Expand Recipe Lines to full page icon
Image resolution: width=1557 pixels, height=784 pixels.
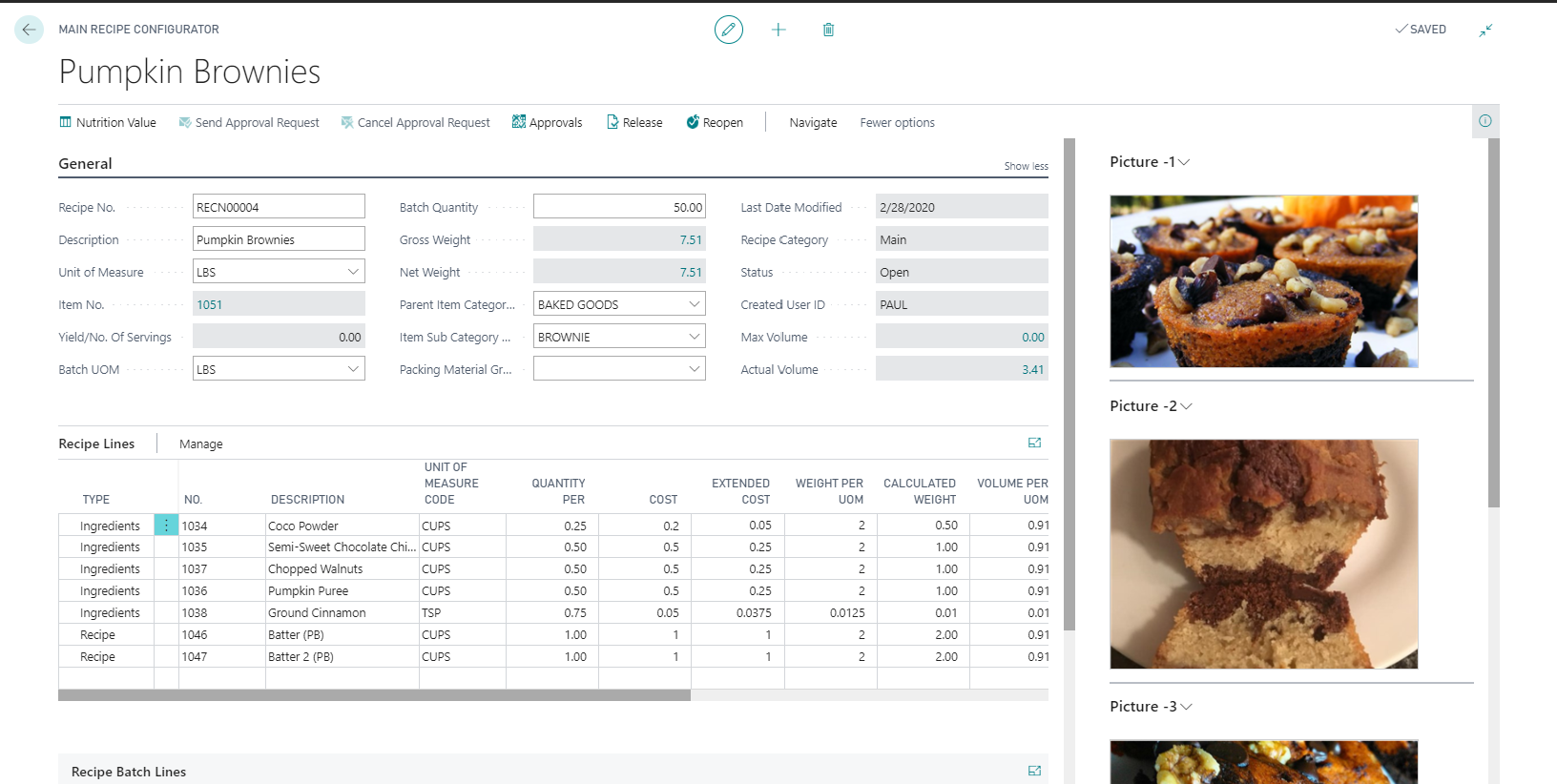point(1034,443)
